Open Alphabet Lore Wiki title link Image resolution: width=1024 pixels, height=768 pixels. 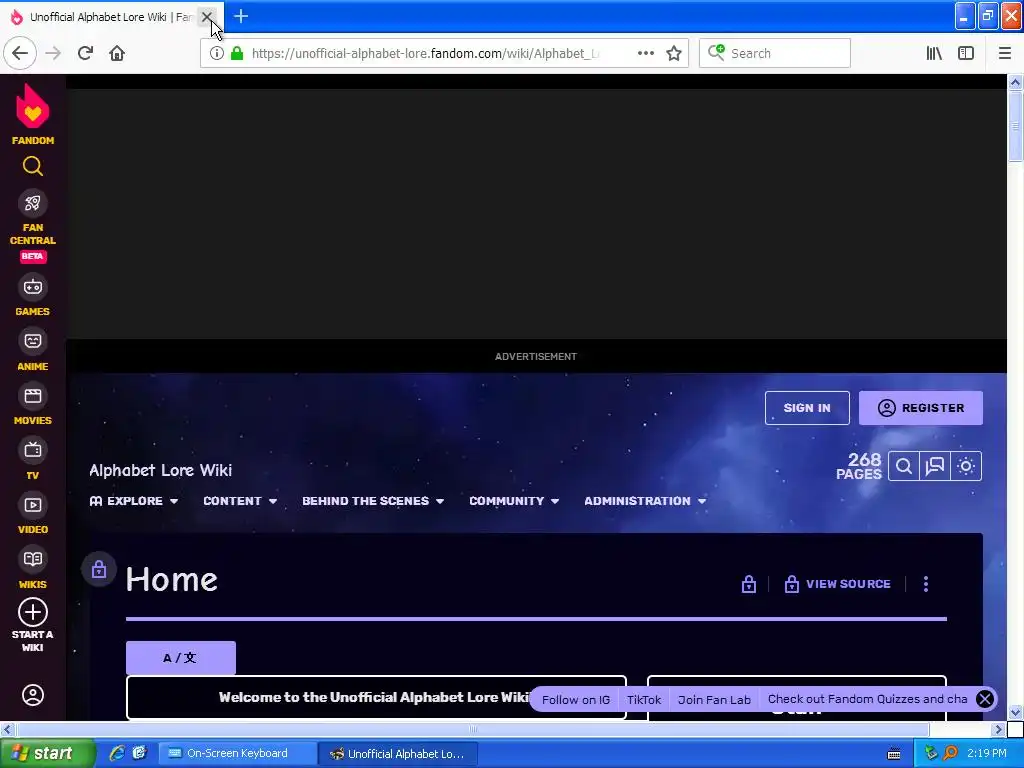coord(161,470)
